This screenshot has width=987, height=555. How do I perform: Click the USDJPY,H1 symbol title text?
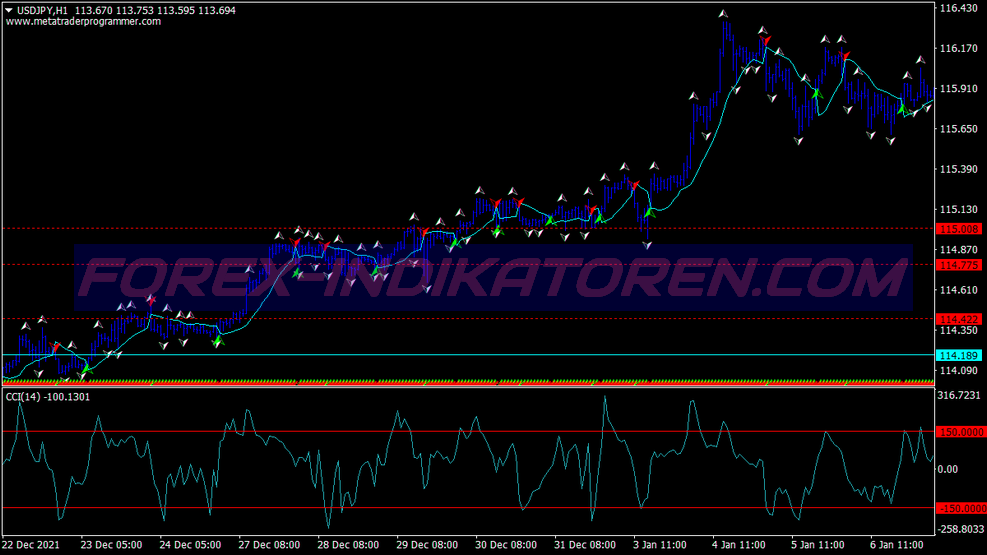[42, 10]
